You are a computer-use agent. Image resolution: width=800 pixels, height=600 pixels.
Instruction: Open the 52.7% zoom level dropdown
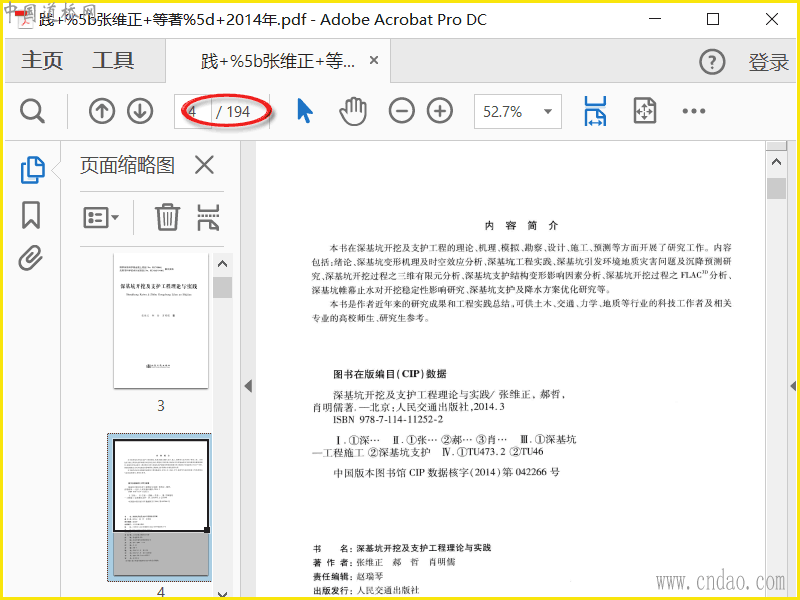pyautogui.click(x=517, y=111)
